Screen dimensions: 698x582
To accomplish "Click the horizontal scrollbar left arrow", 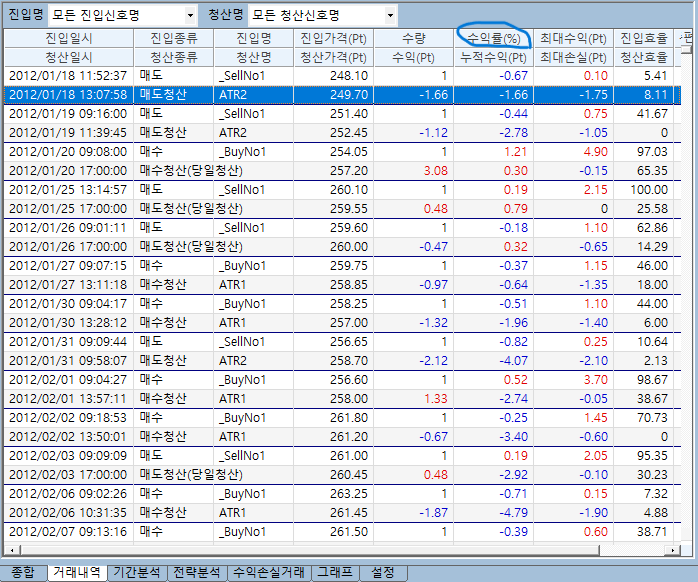I will pos(13,551).
